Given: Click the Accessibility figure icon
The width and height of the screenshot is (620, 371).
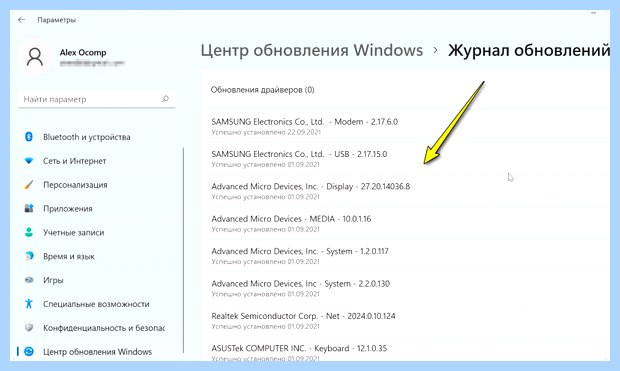Looking at the screenshot, I should click(29, 304).
